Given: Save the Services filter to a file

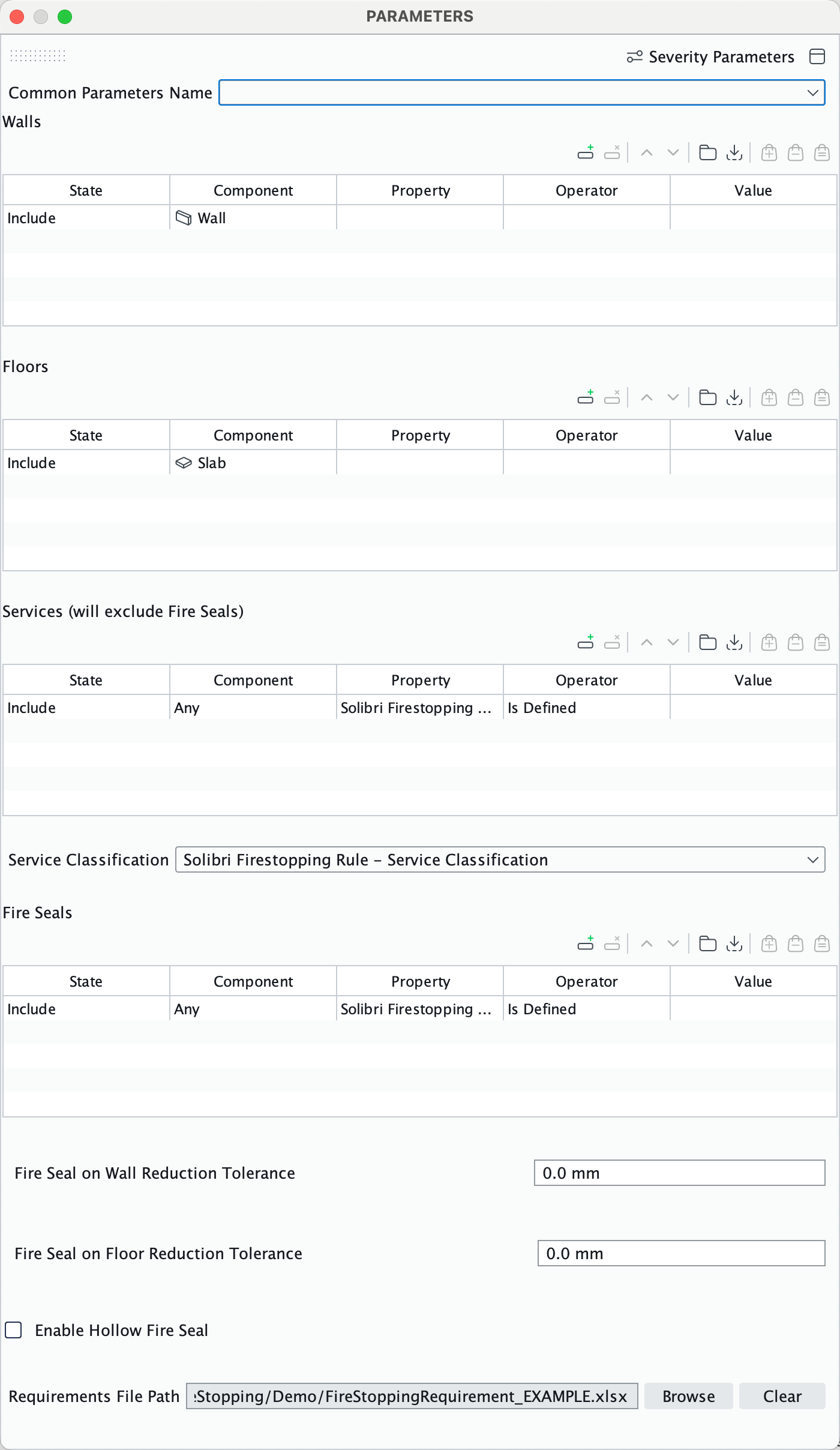Looking at the screenshot, I should click(x=734, y=642).
